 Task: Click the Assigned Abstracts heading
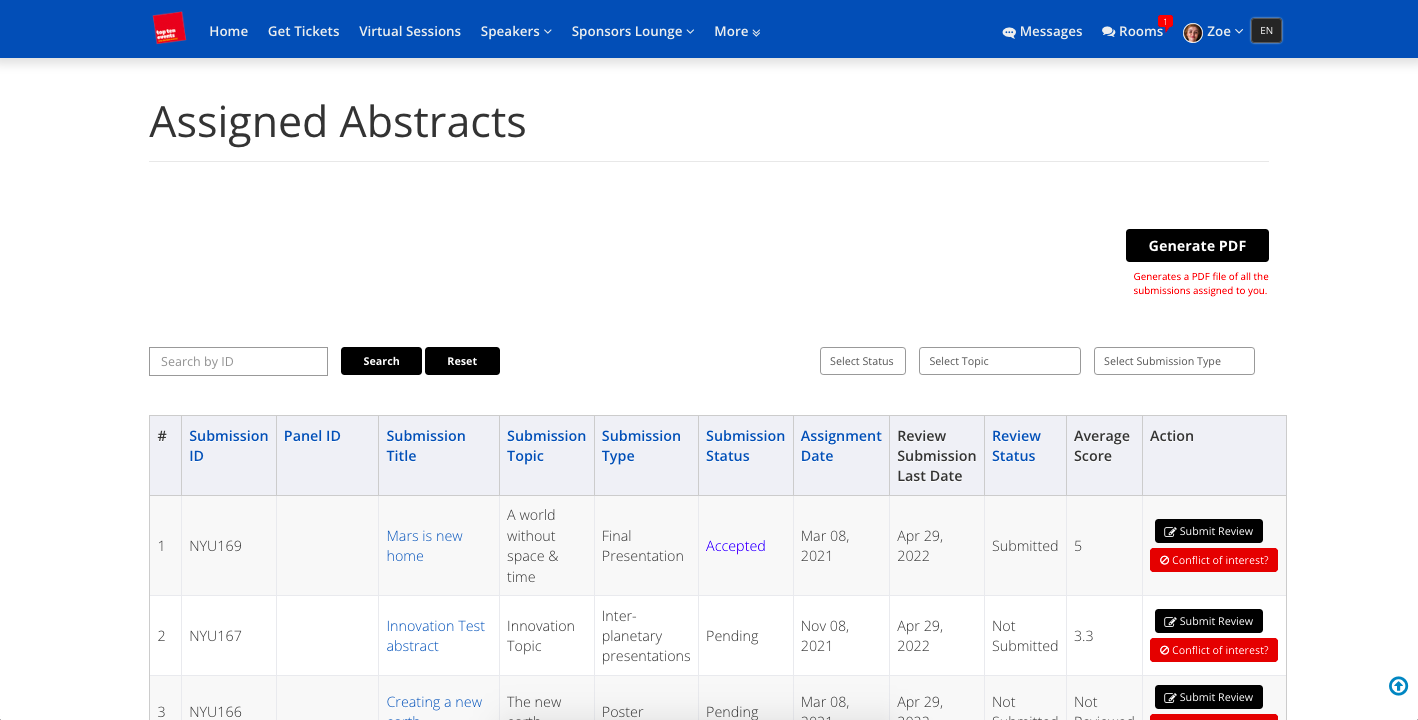click(338, 122)
